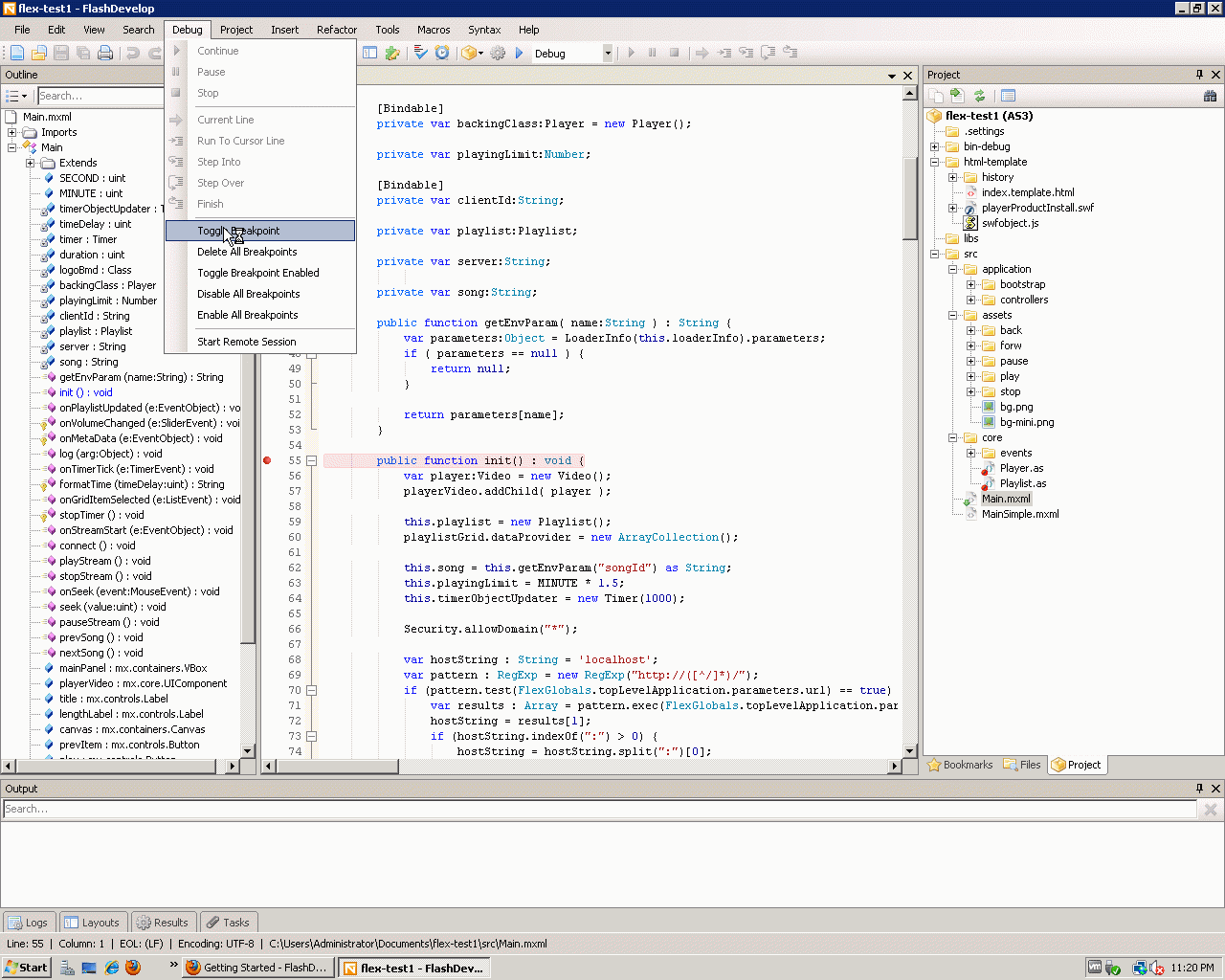
Task: Click the Check Syntax toolbar icon
Action: coord(420,54)
